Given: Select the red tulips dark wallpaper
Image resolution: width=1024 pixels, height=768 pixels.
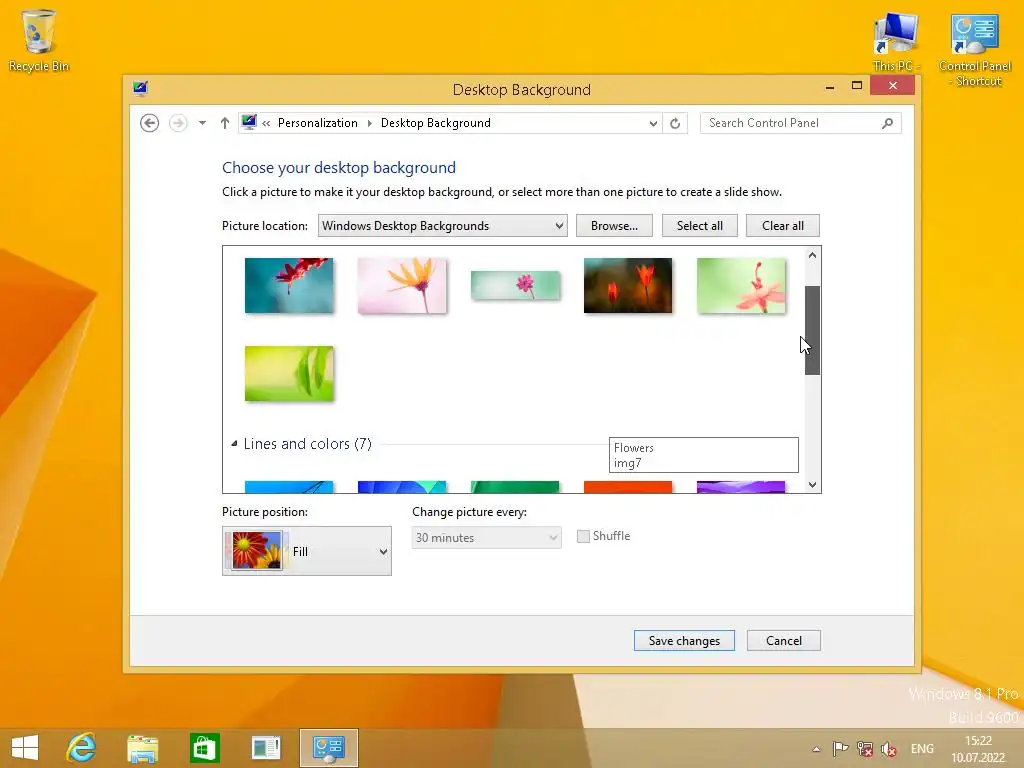Looking at the screenshot, I should click(x=628, y=285).
